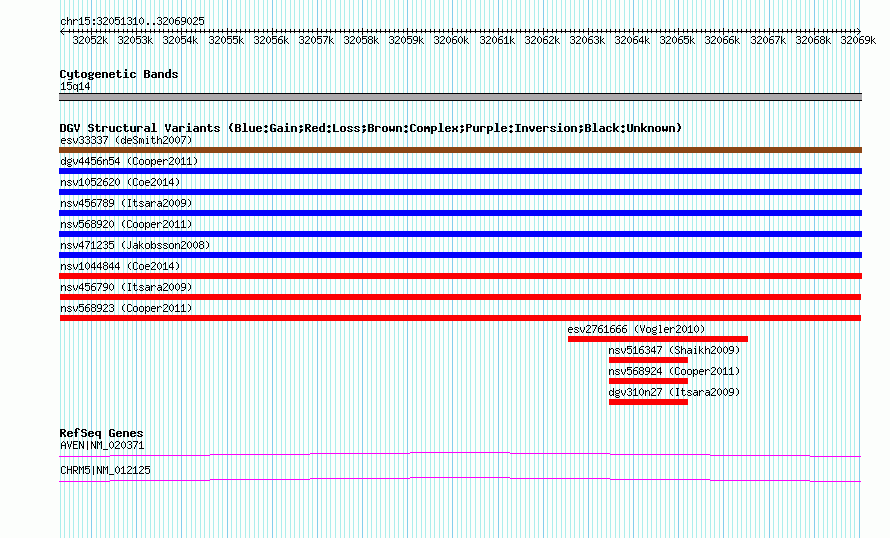Click the red bar under nsv456790
The width and height of the screenshot is (890, 538).
point(460,297)
